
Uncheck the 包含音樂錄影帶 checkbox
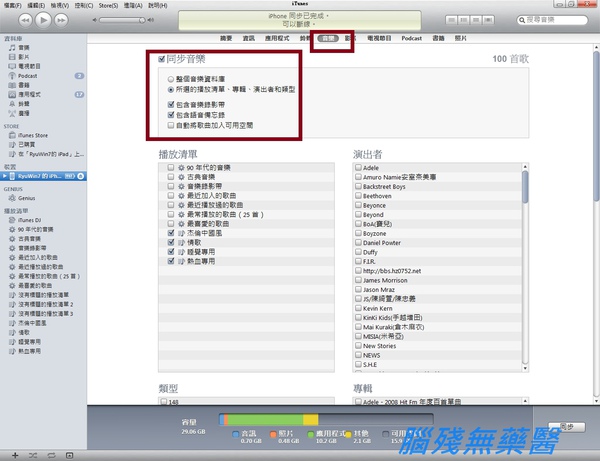coord(171,104)
